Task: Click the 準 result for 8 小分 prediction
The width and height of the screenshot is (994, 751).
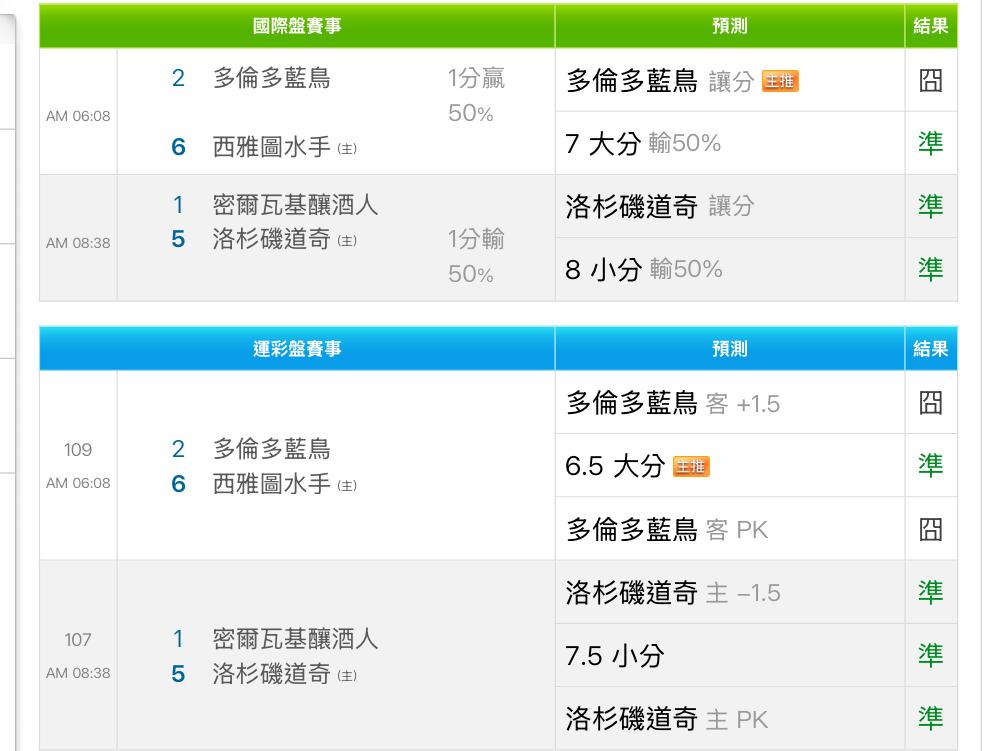Action: click(930, 269)
